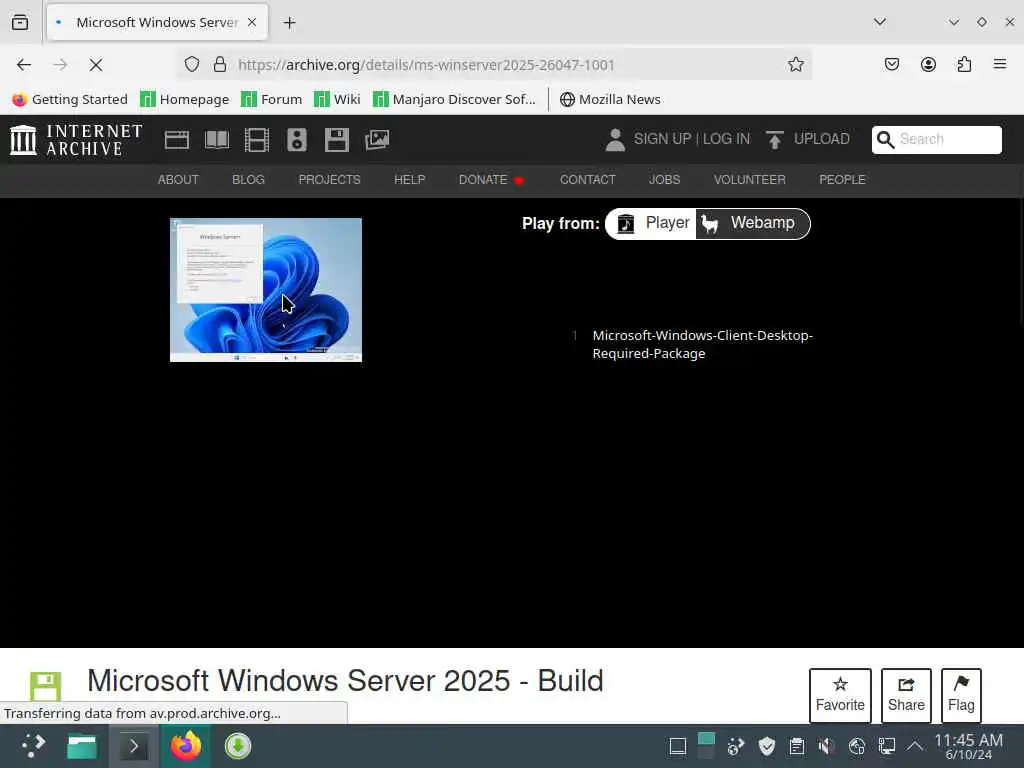Open the clipboard tray icon
This screenshot has height=768, width=1024.
tap(797, 746)
